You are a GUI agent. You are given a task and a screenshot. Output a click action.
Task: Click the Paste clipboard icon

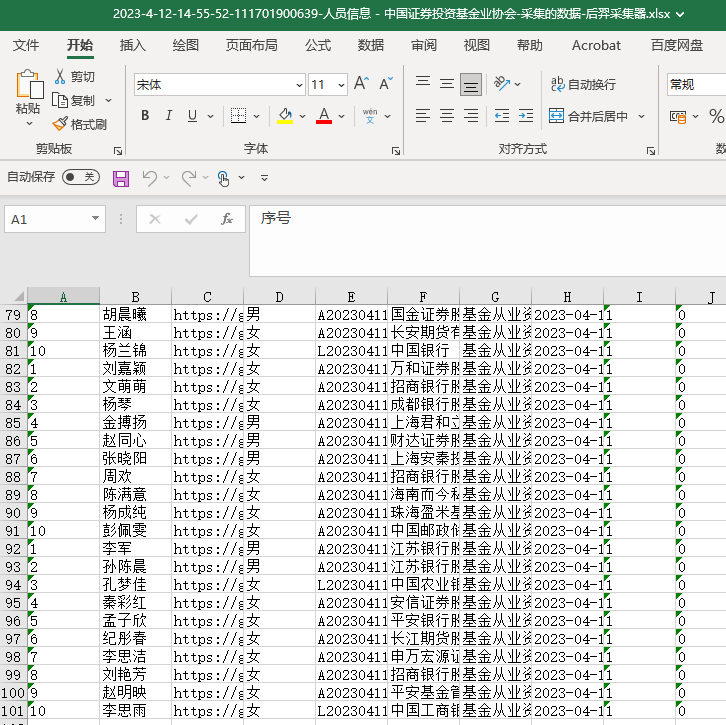click(x=30, y=85)
